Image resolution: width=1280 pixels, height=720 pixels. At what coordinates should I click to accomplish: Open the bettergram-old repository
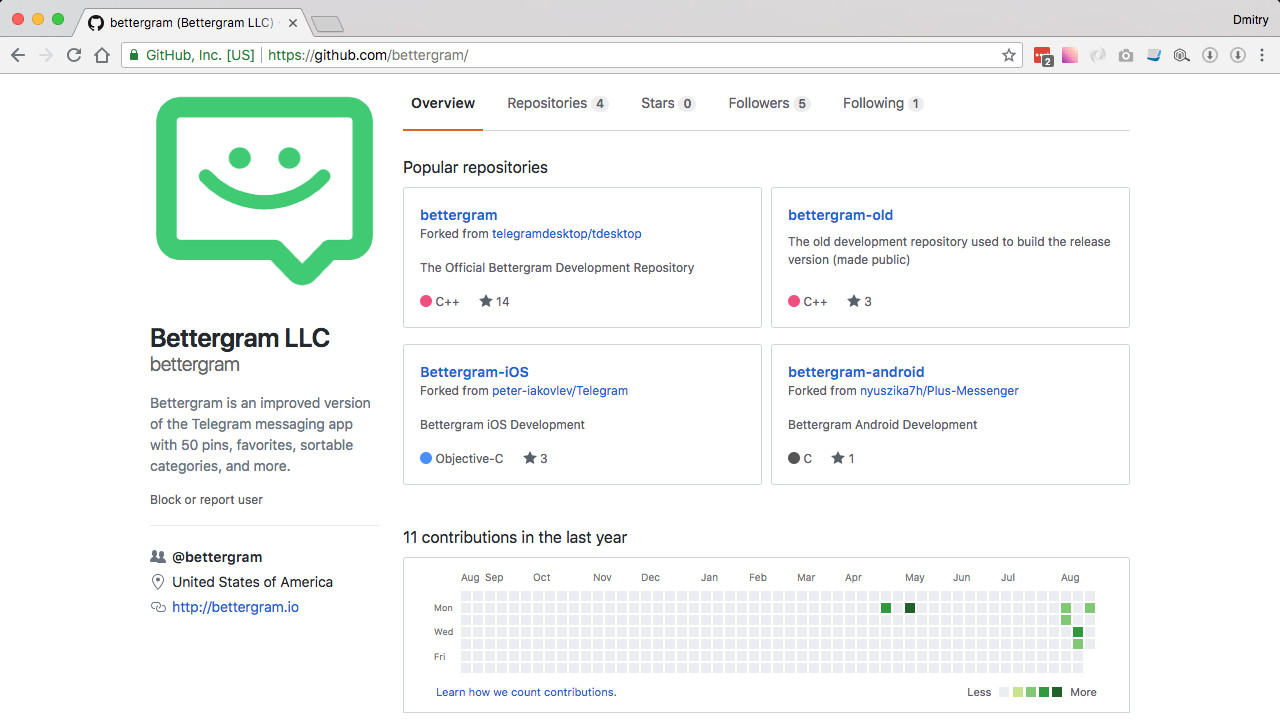point(840,215)
